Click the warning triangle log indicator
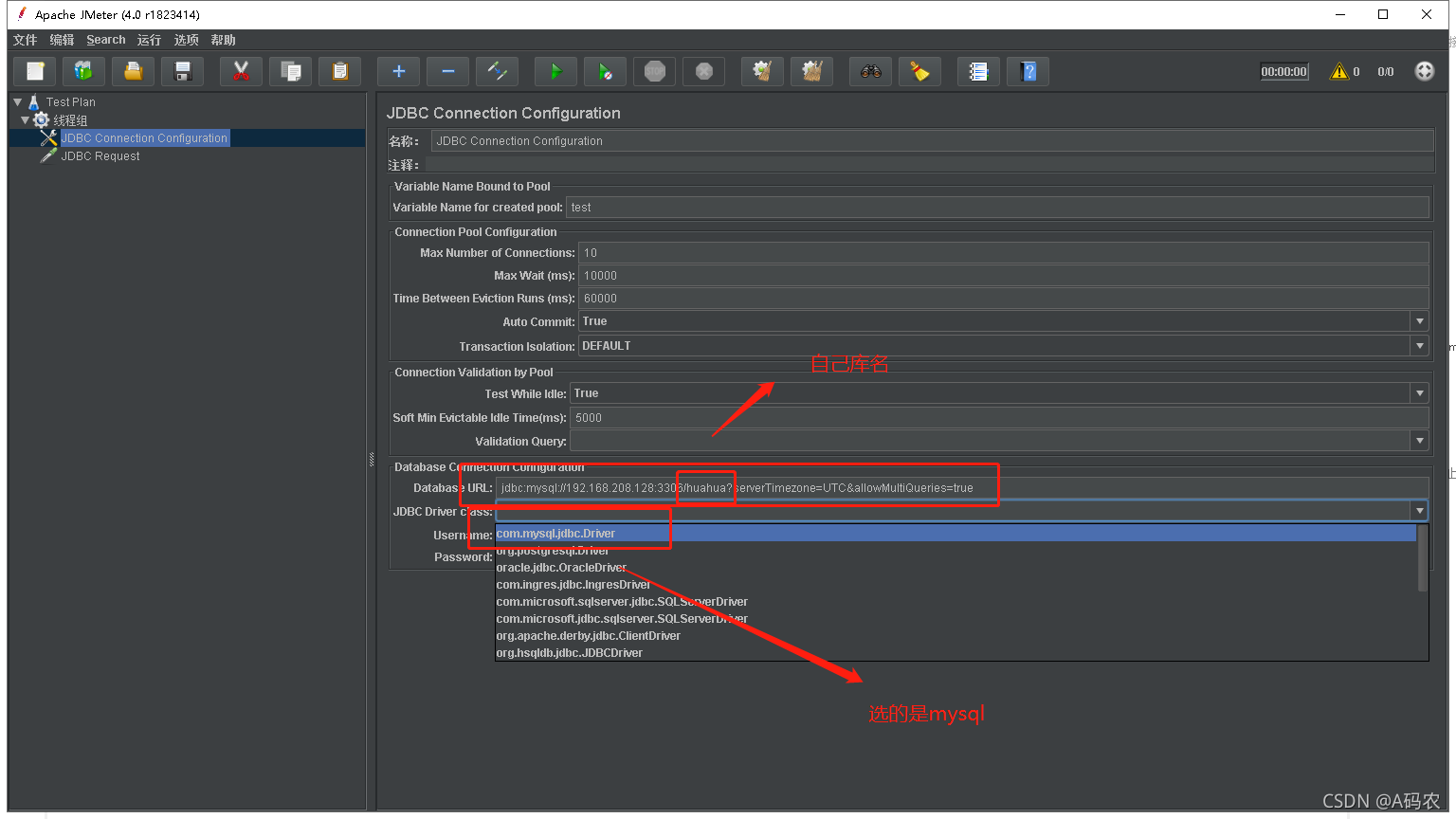The width and height of the screenshot is (1456, 819). pyautogui.click(x=1339, y=71)
